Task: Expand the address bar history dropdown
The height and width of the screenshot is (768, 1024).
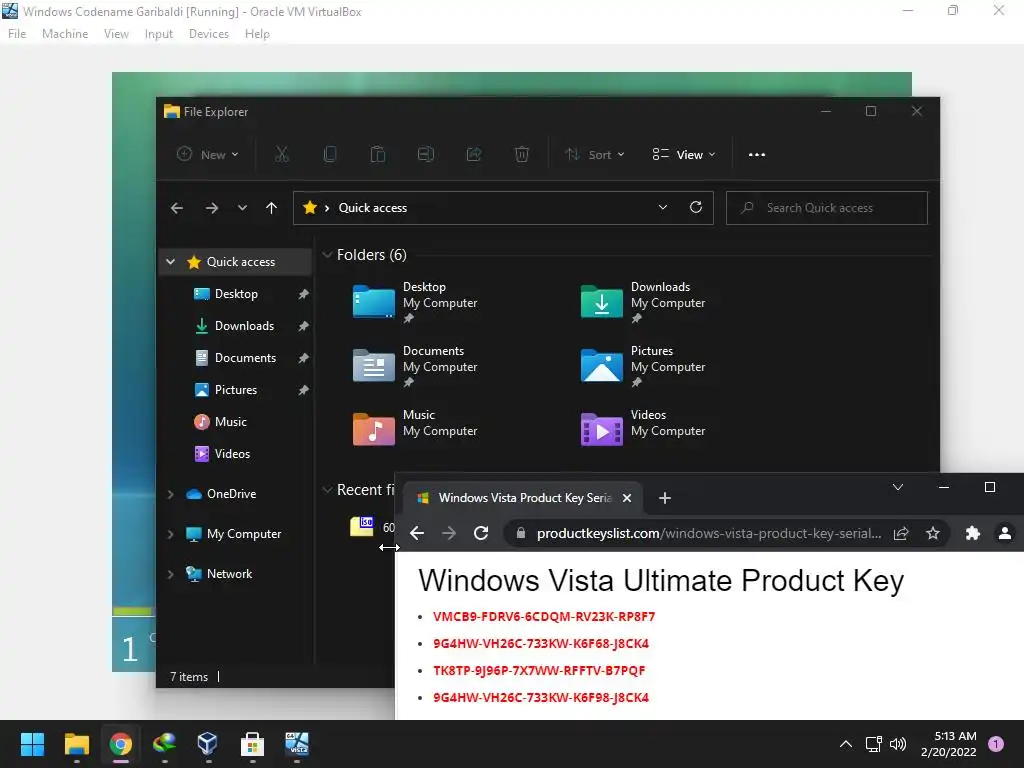Action: point(663,207)
